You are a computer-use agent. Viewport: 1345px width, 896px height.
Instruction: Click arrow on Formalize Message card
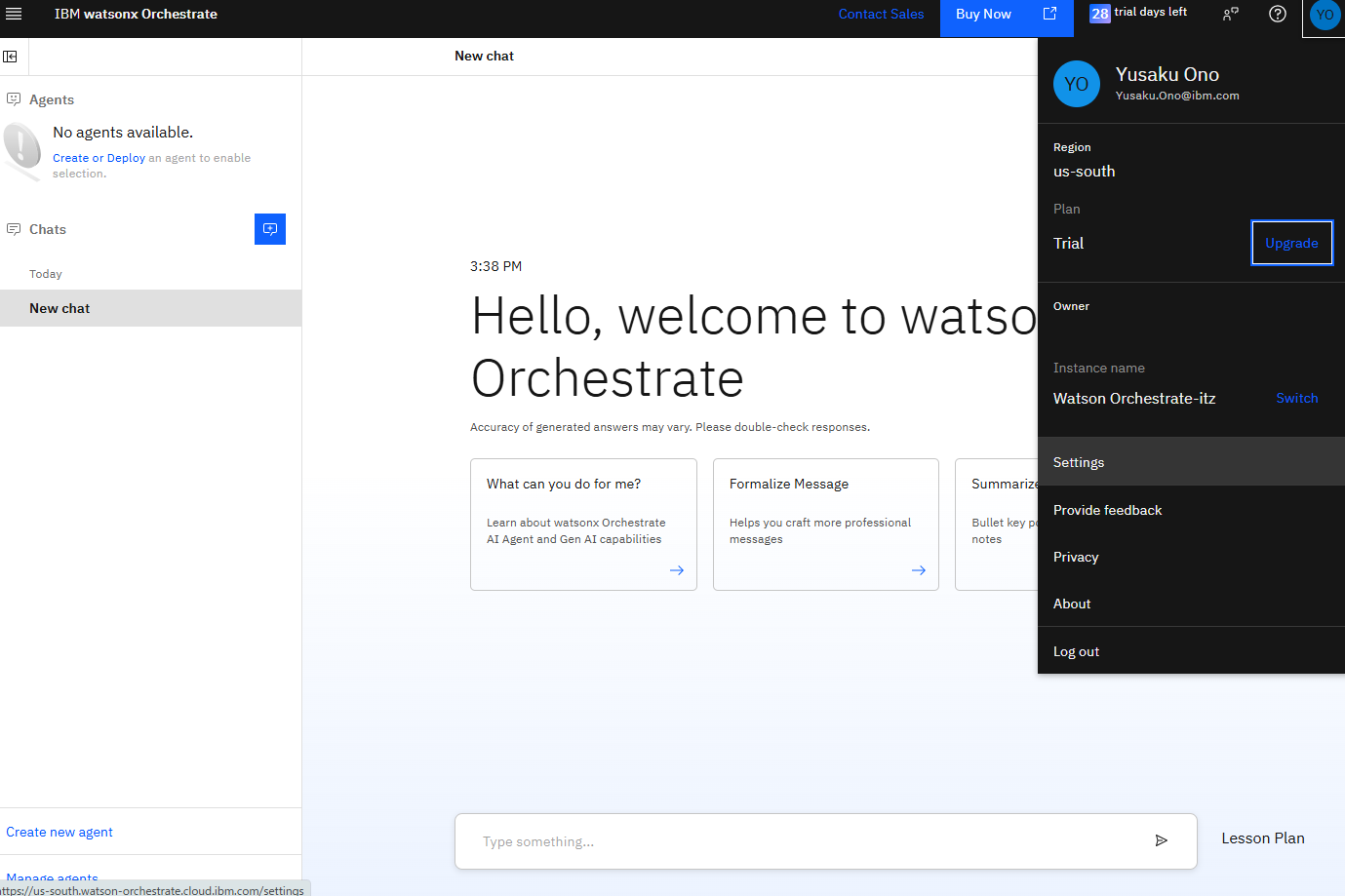(x=919, y=570)
